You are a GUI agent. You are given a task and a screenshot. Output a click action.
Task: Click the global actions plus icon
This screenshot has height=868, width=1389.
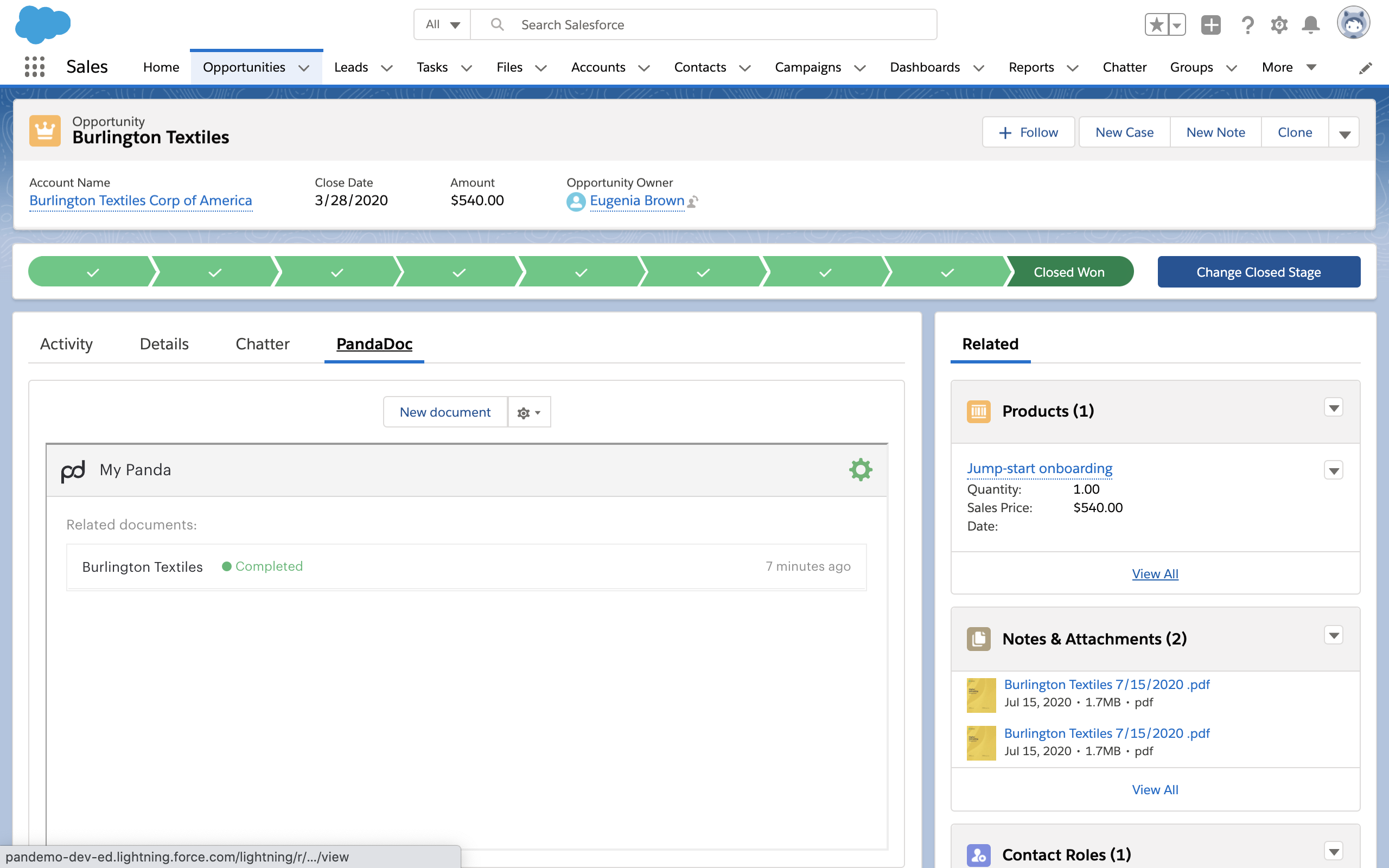click(x=1210, y=25)
